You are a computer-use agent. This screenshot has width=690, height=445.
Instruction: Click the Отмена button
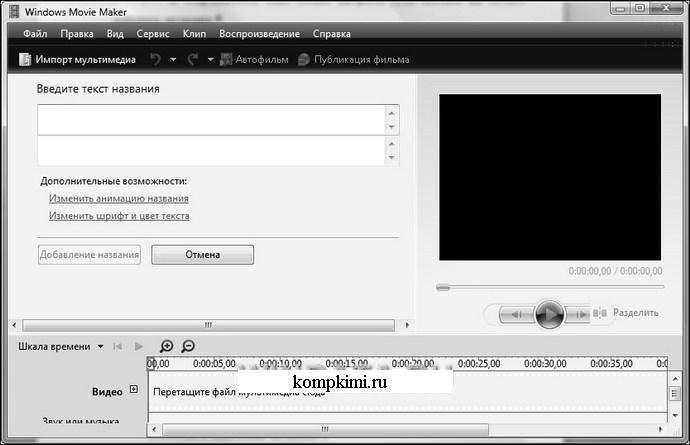(202, 255)
